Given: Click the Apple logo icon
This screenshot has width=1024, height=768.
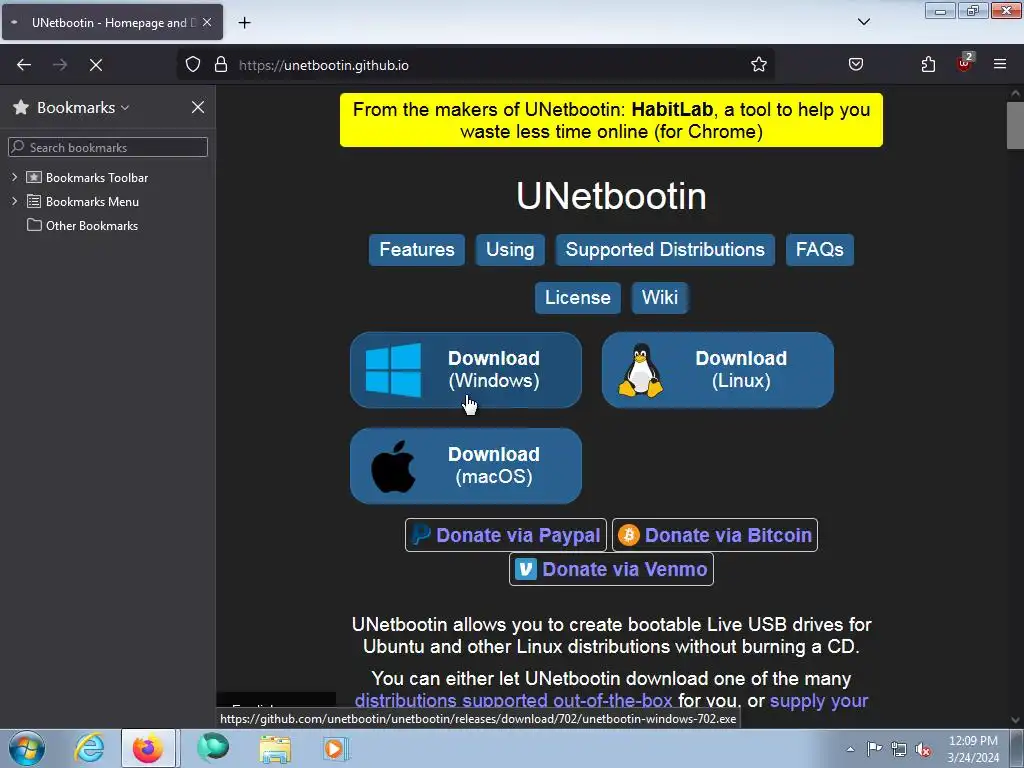Looking at the screenshot, I should coord(393,466).
